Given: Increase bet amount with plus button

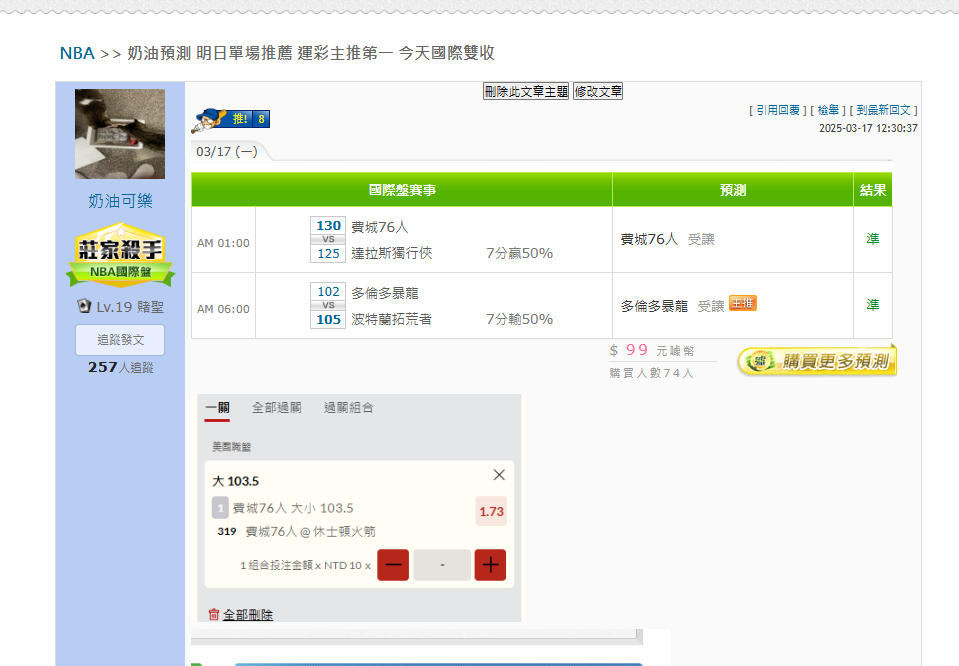Looking at the screenshot, I should click(491, 564).
